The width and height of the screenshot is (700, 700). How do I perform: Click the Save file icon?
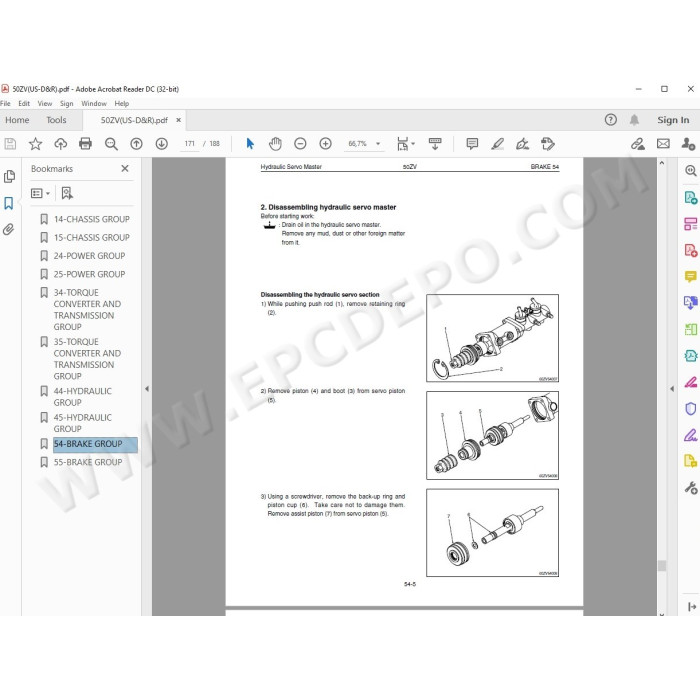[x=10, y=144]
